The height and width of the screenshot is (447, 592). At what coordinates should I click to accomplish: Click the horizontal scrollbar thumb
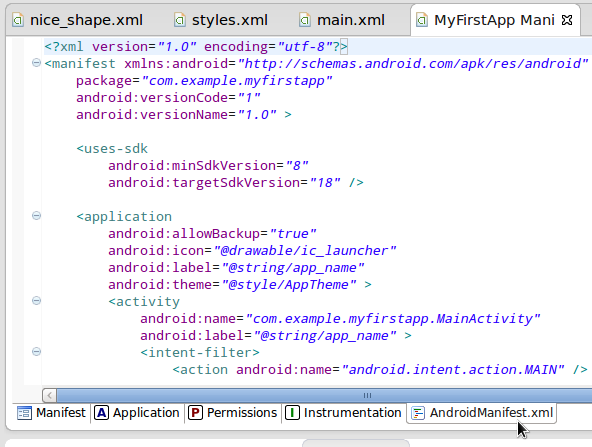[x=325, y=395]
